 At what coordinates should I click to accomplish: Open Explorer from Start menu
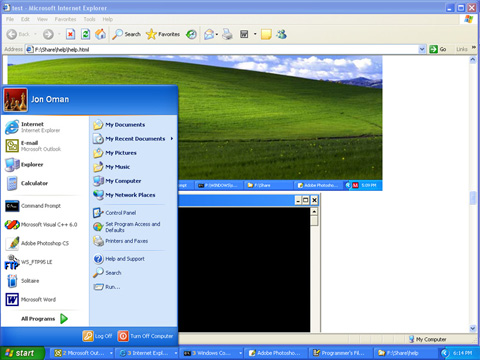45,164
